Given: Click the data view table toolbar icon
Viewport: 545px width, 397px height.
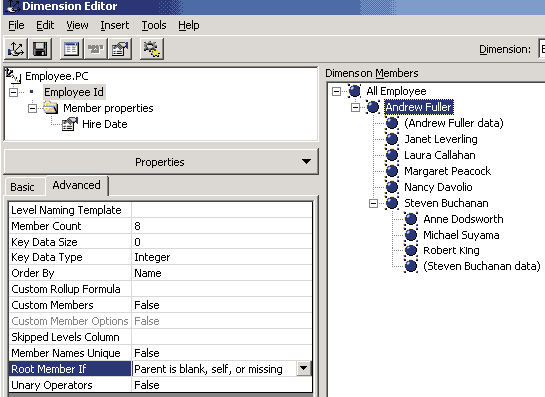Looking at the screenshot, I should 71,49.
